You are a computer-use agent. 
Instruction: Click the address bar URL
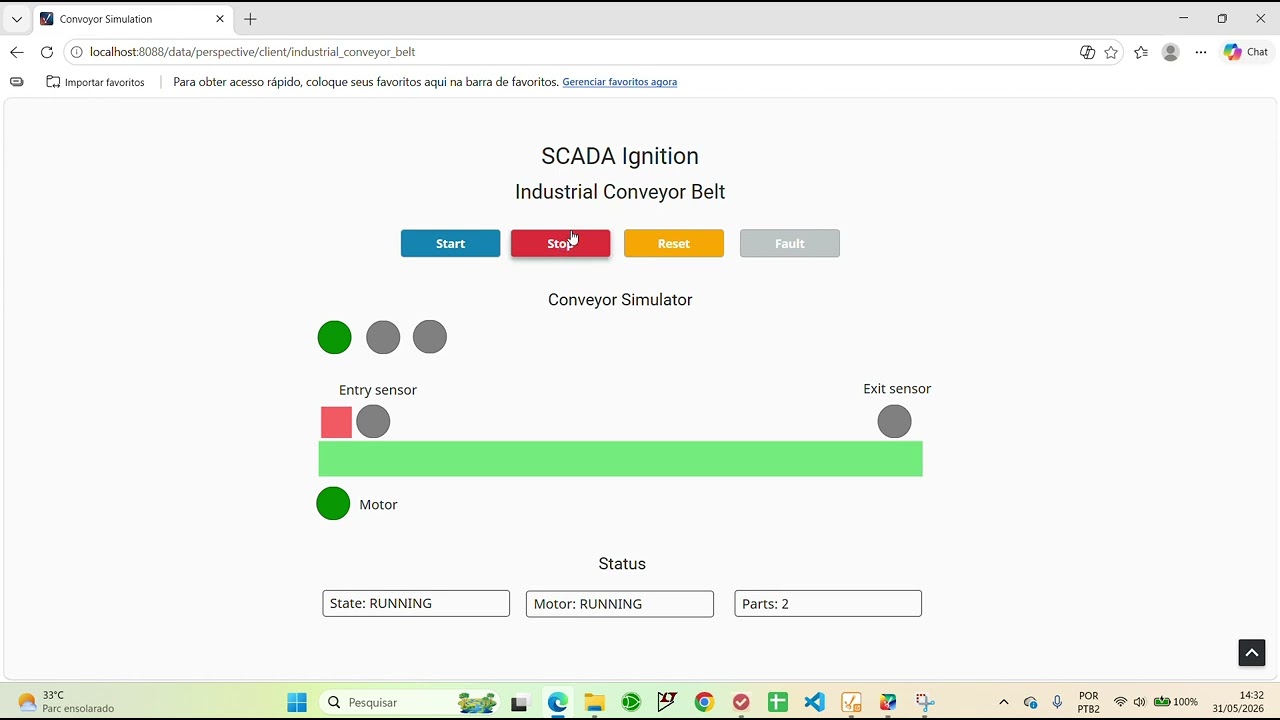[x=252, y=52]
